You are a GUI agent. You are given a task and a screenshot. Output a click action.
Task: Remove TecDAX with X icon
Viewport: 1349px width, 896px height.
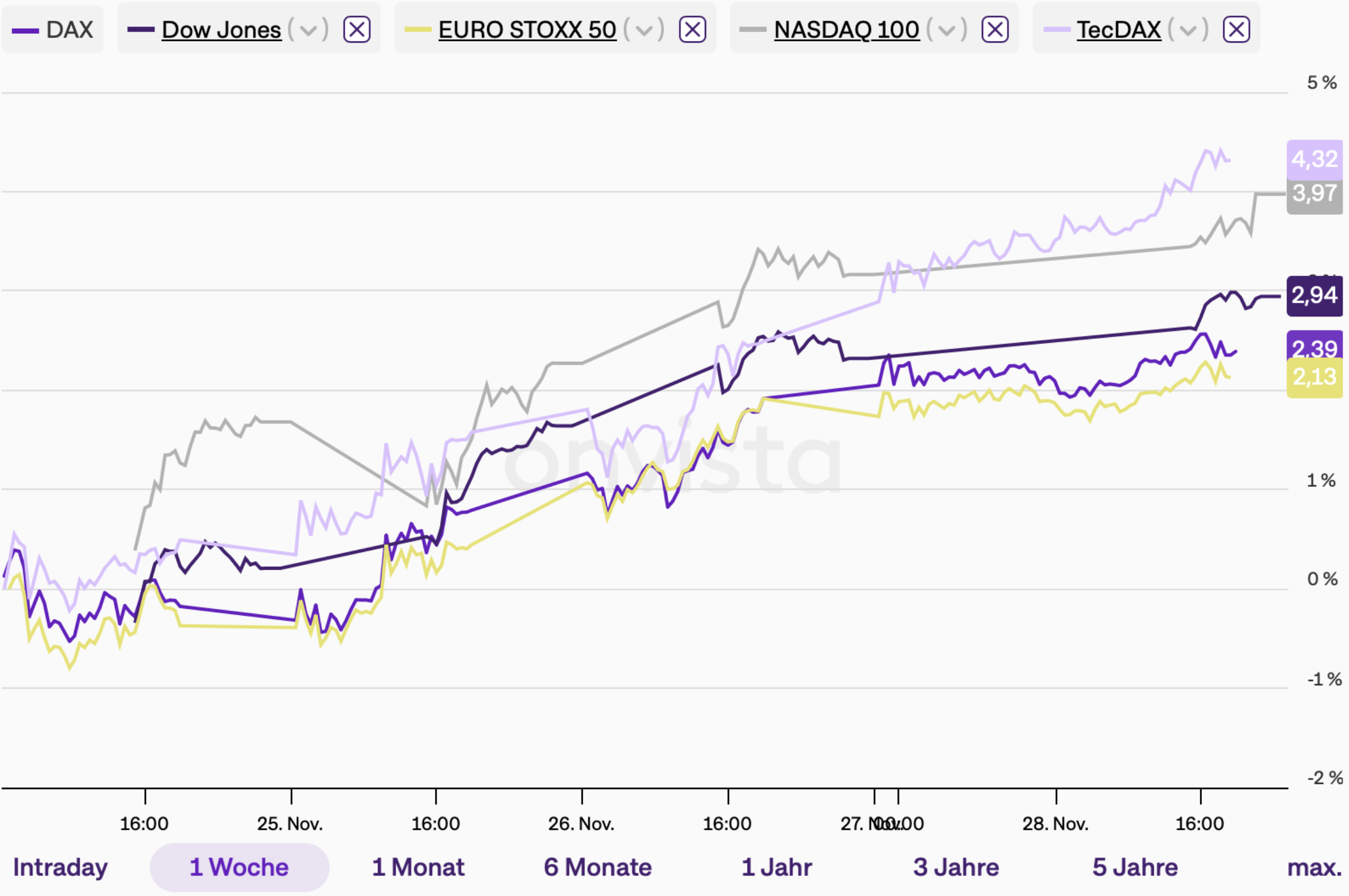click(1236, 29)
